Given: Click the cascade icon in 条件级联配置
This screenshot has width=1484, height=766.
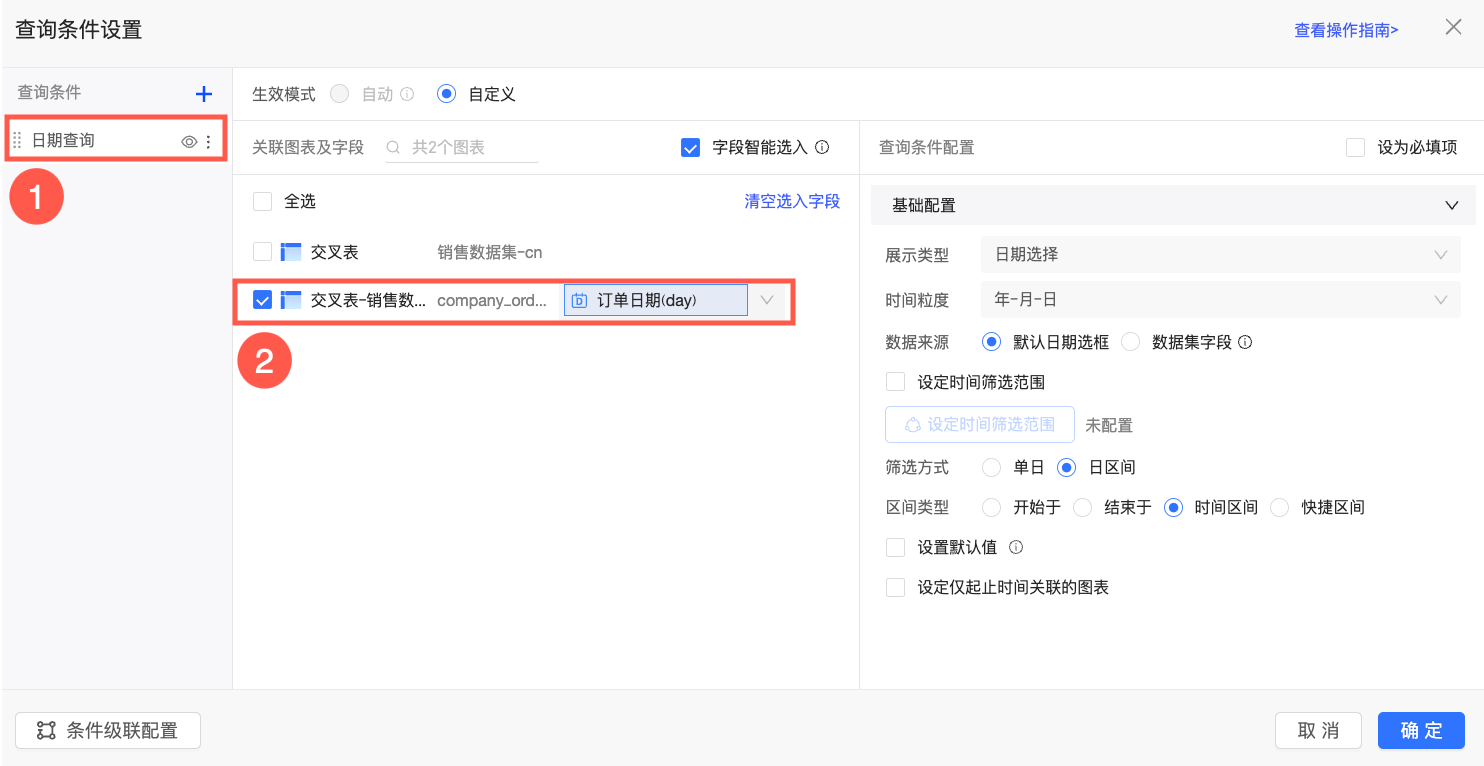Looking at the screenshot, I should point(46,731).
